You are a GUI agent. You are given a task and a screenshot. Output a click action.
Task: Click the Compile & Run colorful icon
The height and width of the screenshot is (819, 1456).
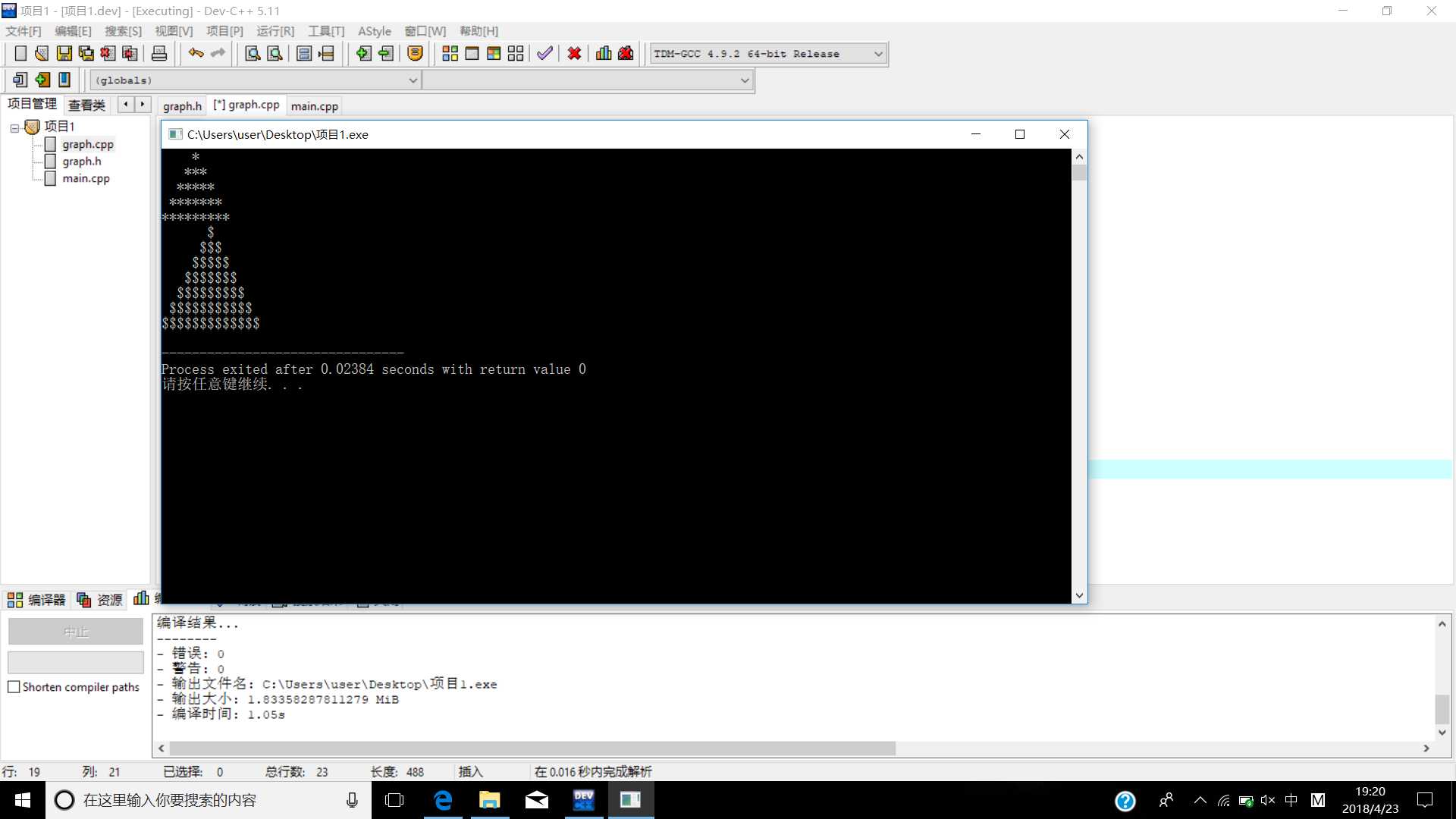494,53
